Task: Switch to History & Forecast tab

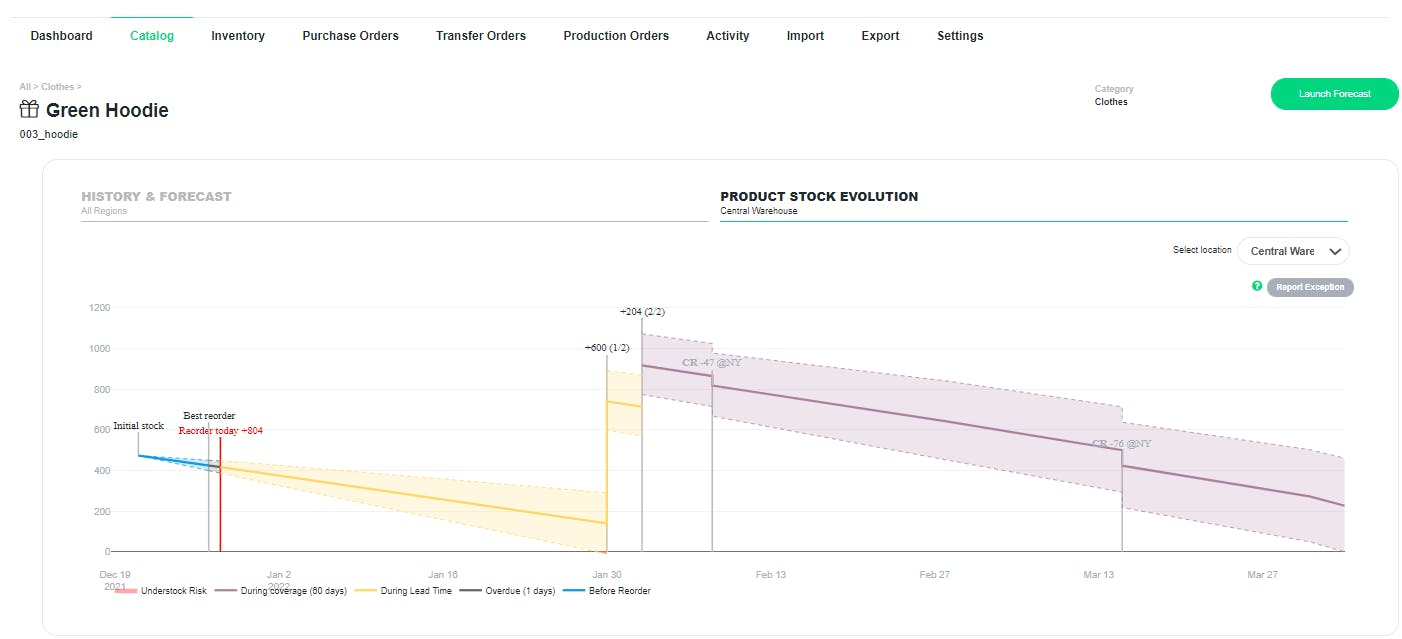Action: pyautogui.click(x=156, y=197)
